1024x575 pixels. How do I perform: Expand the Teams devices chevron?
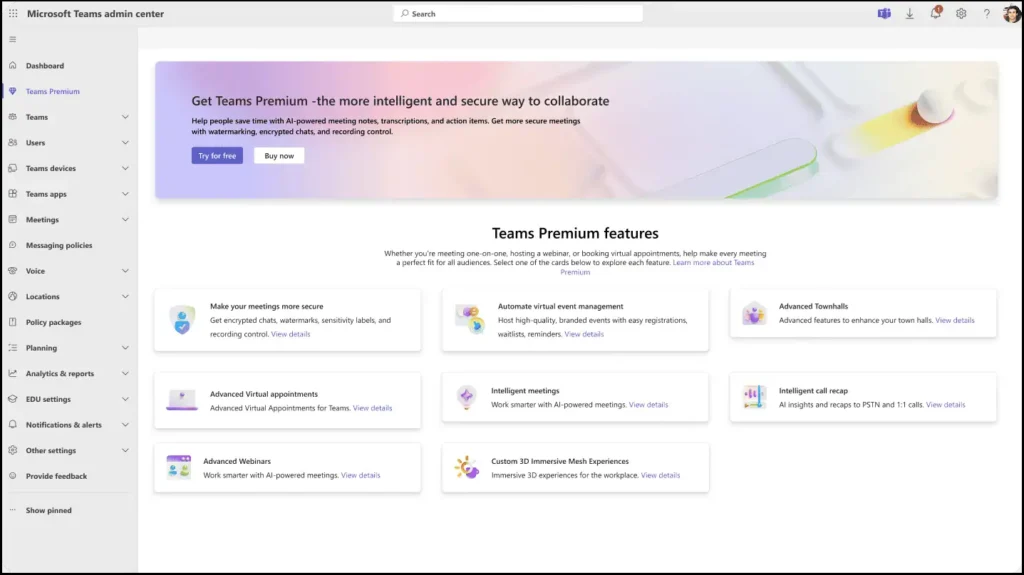click(x=125, y=168)
